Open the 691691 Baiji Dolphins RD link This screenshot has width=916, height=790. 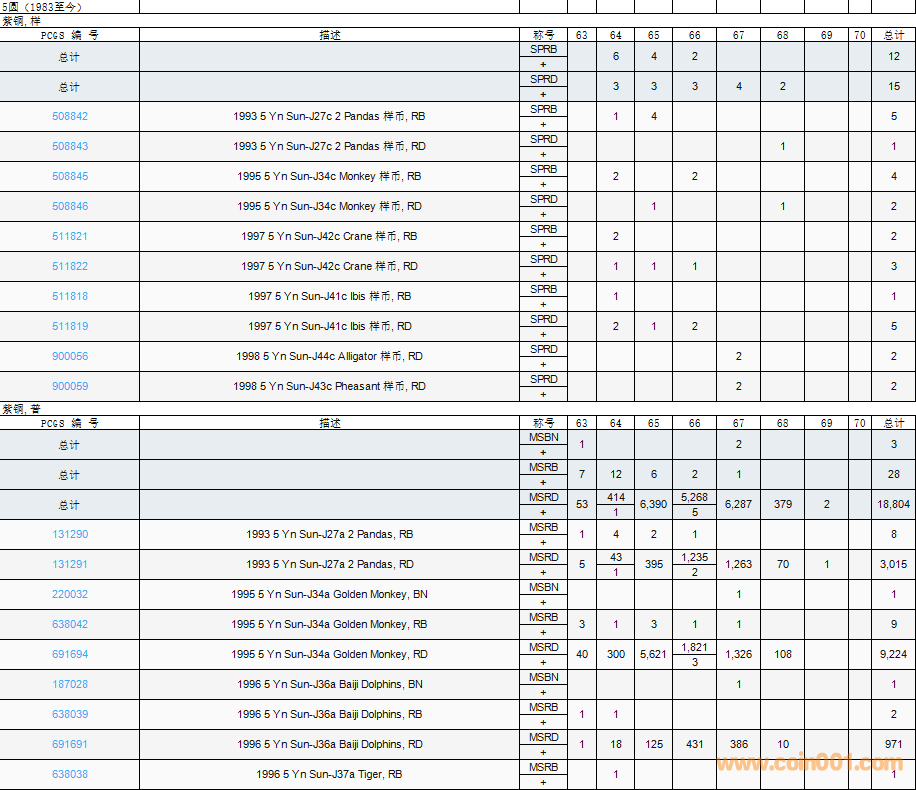(70, 745)
